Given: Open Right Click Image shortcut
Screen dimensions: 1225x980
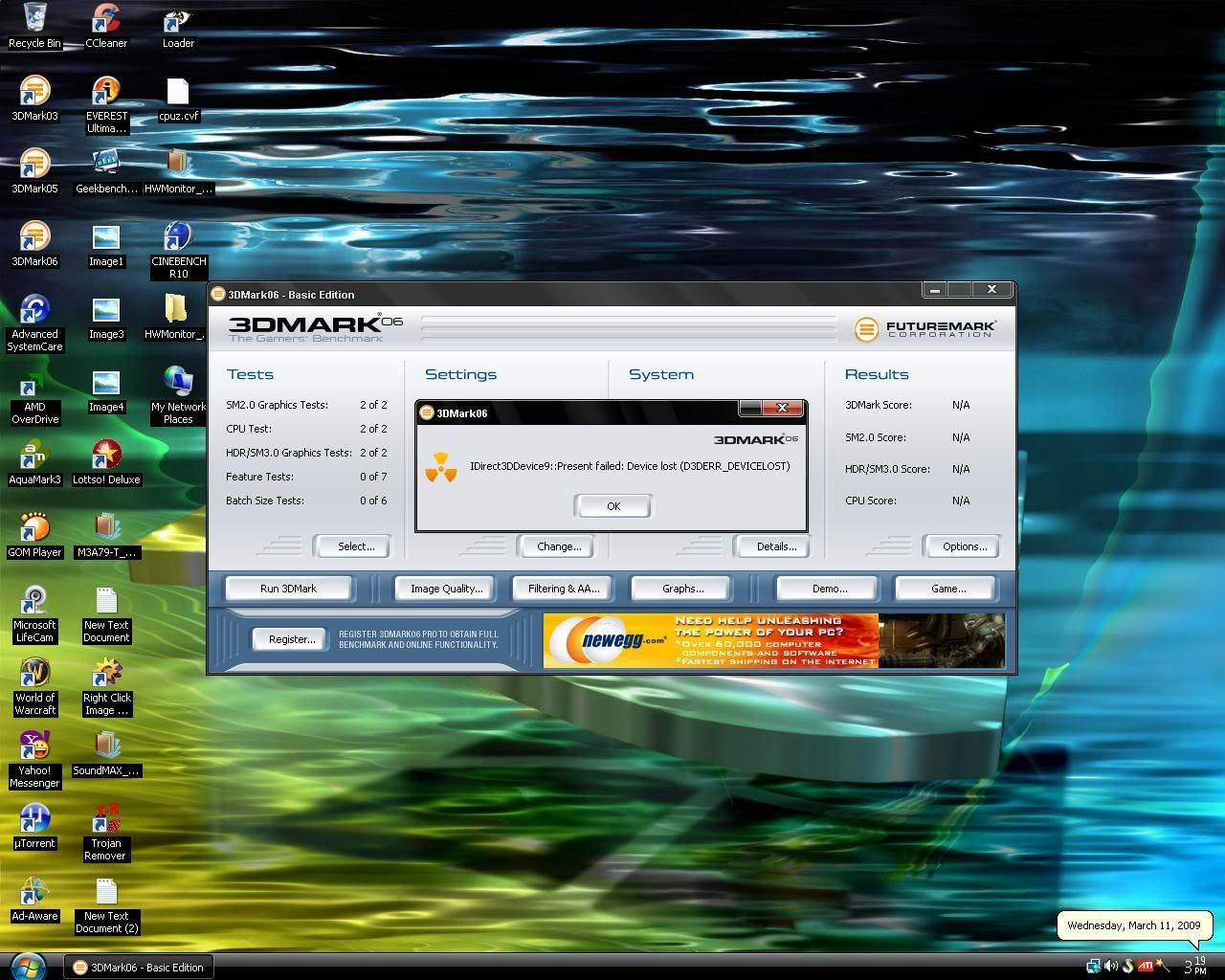Looking at the screenshot, I should tap(106, 686).
